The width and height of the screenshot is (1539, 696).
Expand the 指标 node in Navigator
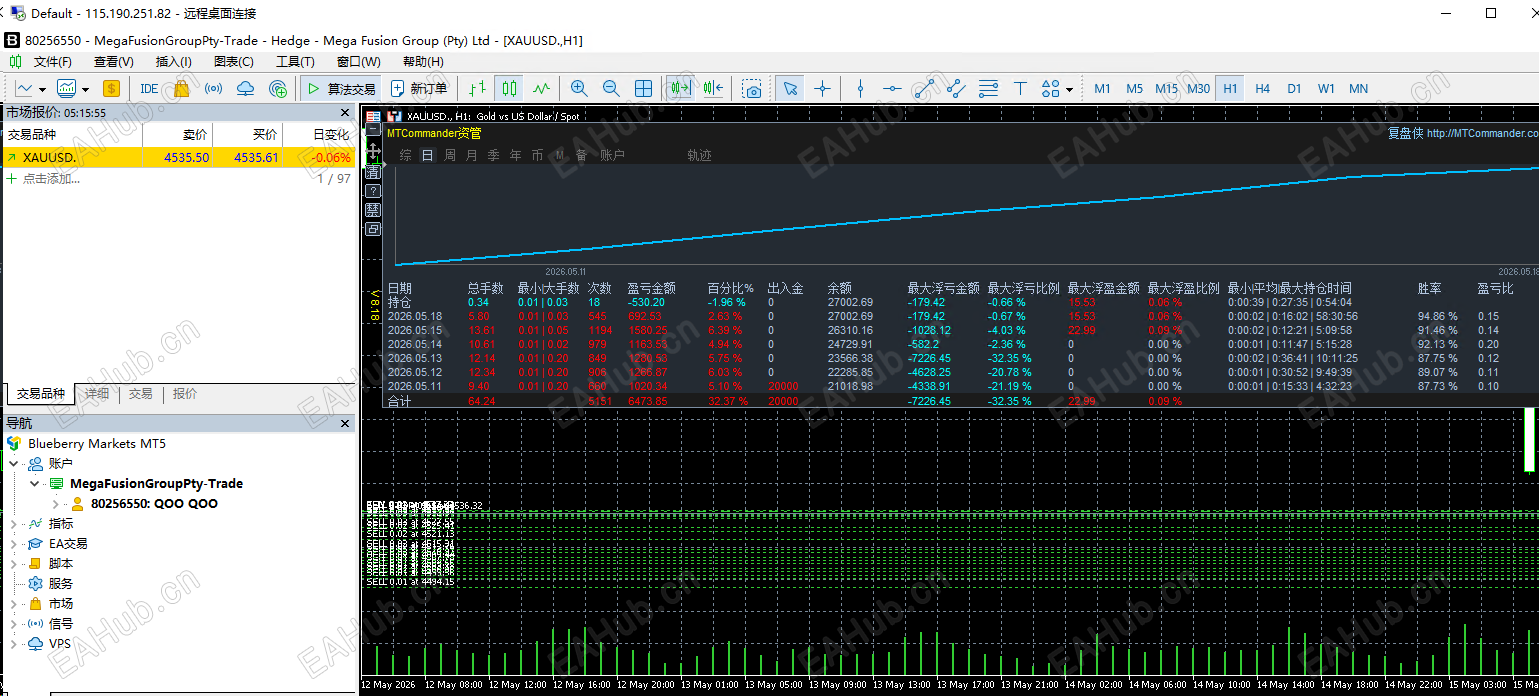(14, 524)
